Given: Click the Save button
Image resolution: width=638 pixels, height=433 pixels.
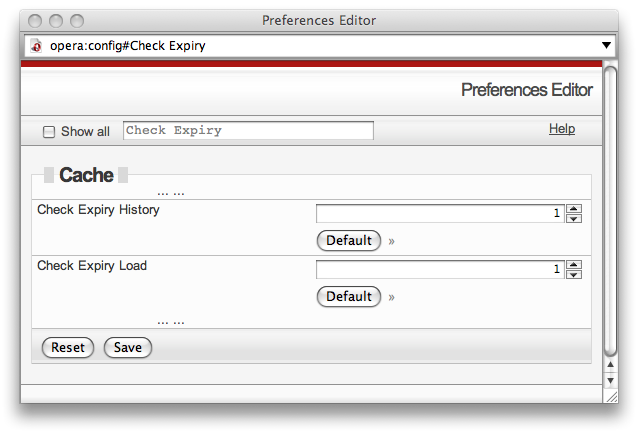Looking at the screenshot, I should 128,348.
